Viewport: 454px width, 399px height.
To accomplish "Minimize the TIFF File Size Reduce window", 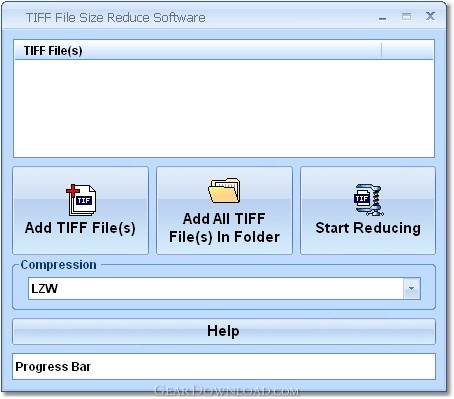I will [383, 17].
